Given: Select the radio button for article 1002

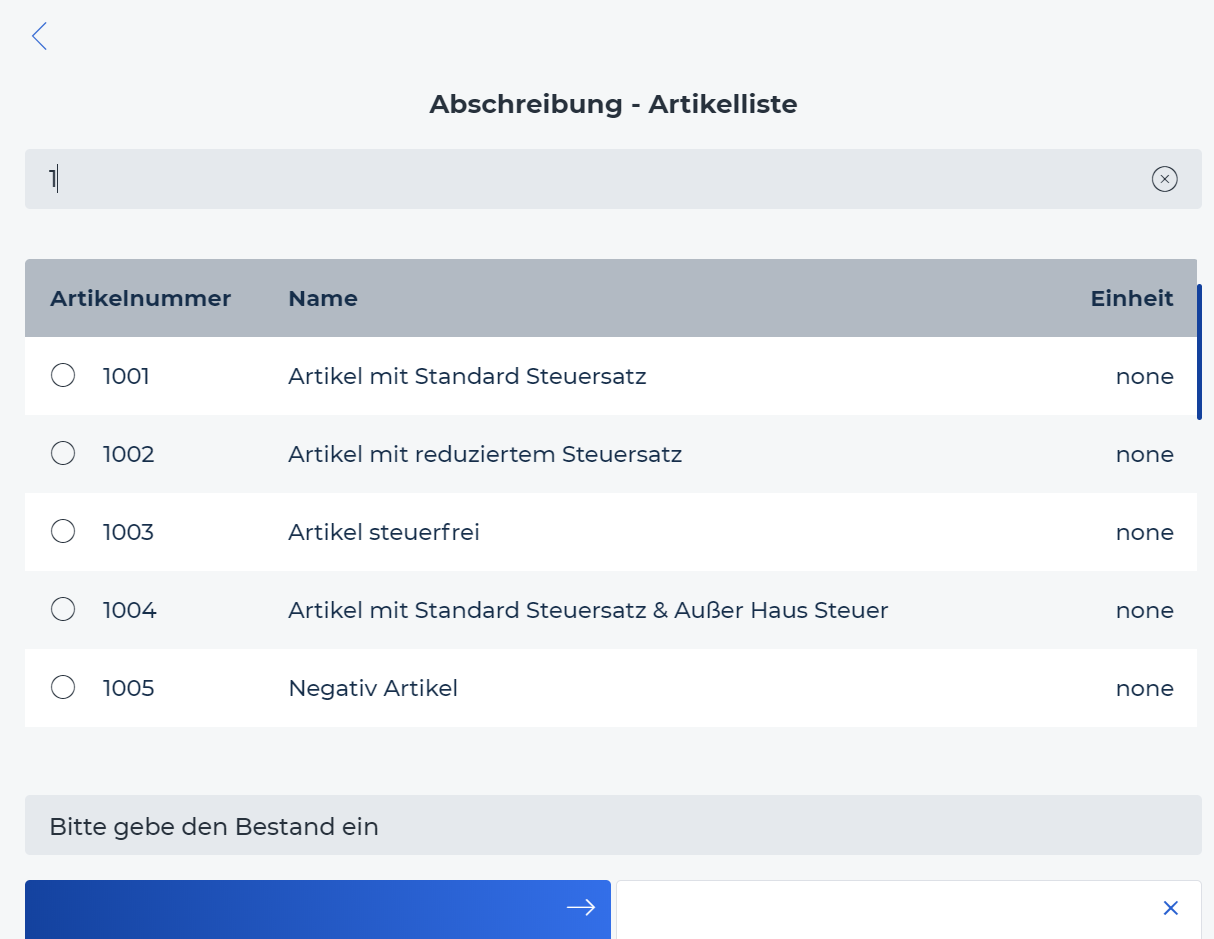Looking at the screenshot, I should (x=63, y=454).
